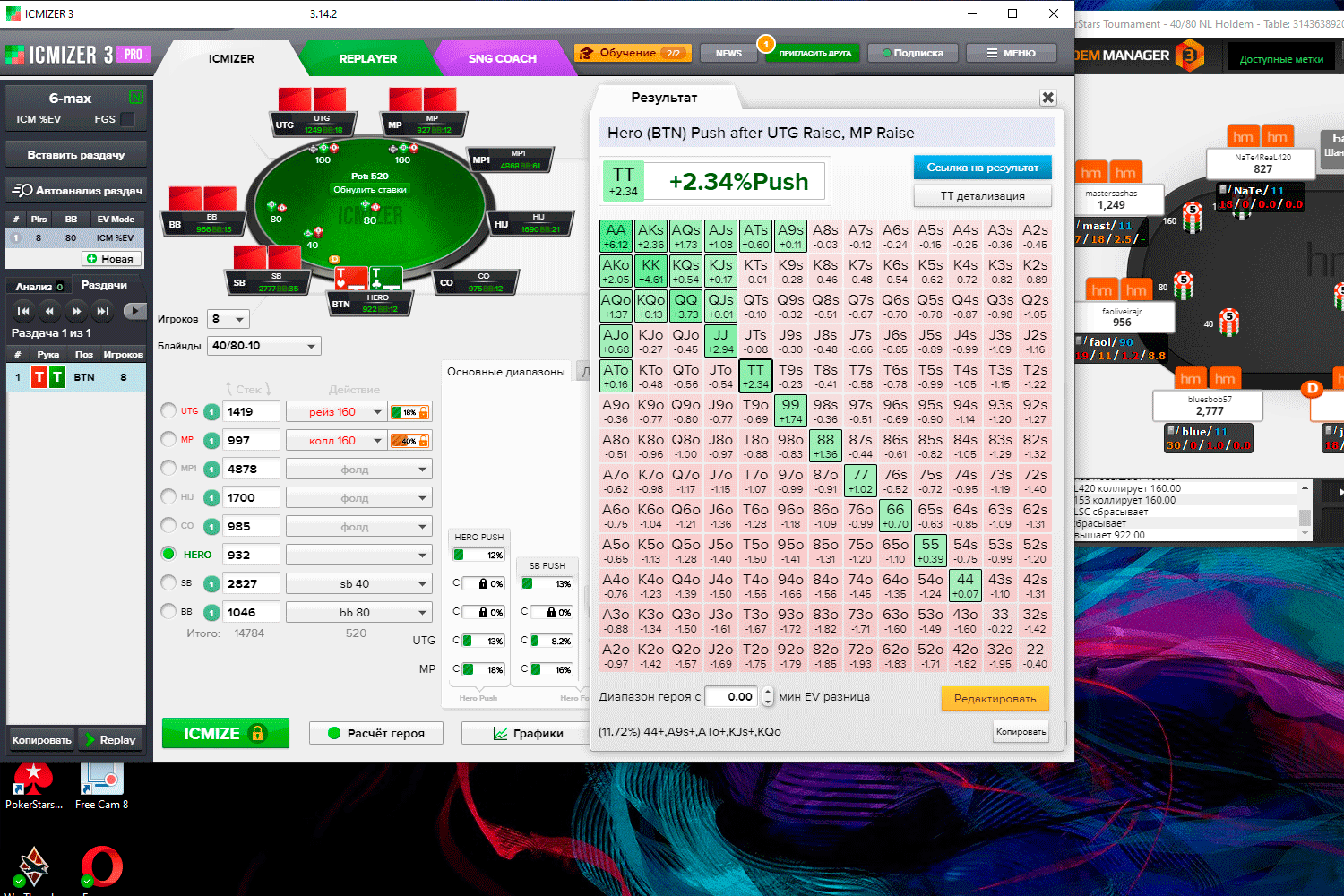The image size is (1344, 896).
Task: Open Графики charts button with graph icon
Action: (x=526, y=733)
